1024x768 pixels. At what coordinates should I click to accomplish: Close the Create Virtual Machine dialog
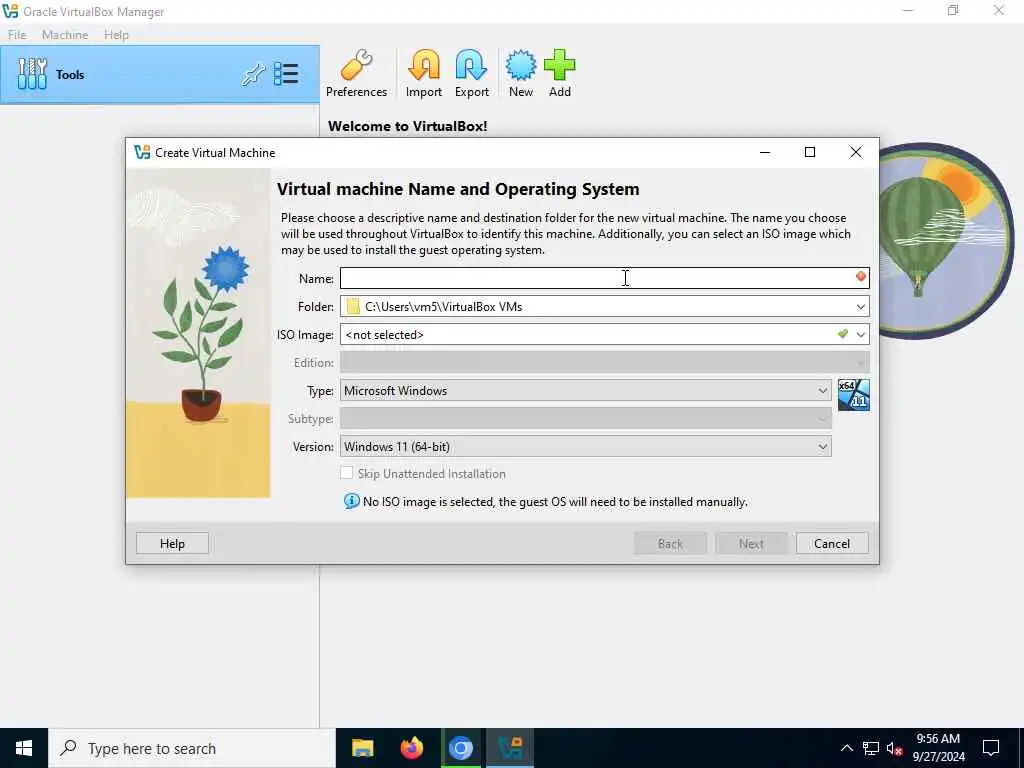[x=856, y=152]
